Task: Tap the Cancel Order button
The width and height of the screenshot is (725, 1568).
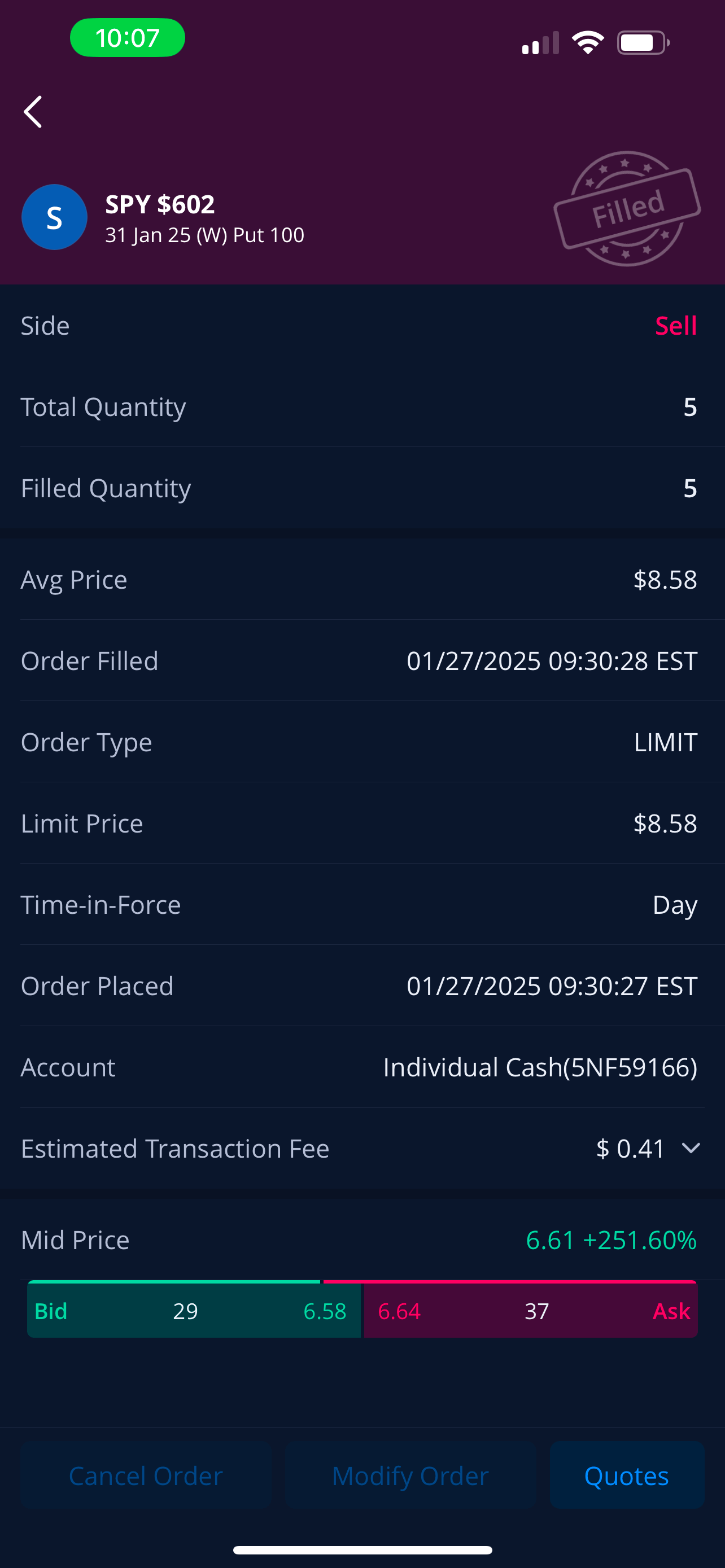Action: (146, 1475)
